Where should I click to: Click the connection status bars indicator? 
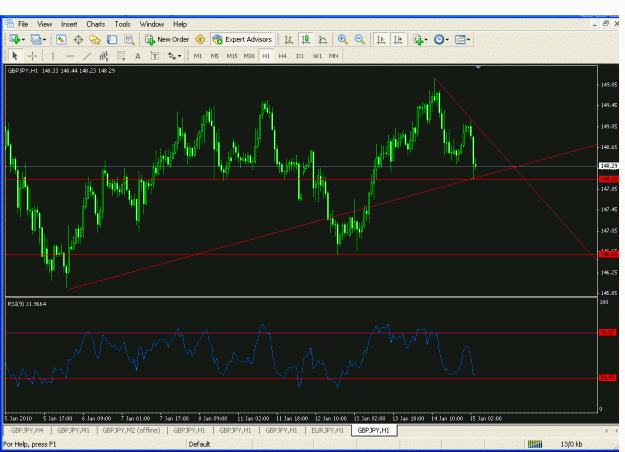535,444
